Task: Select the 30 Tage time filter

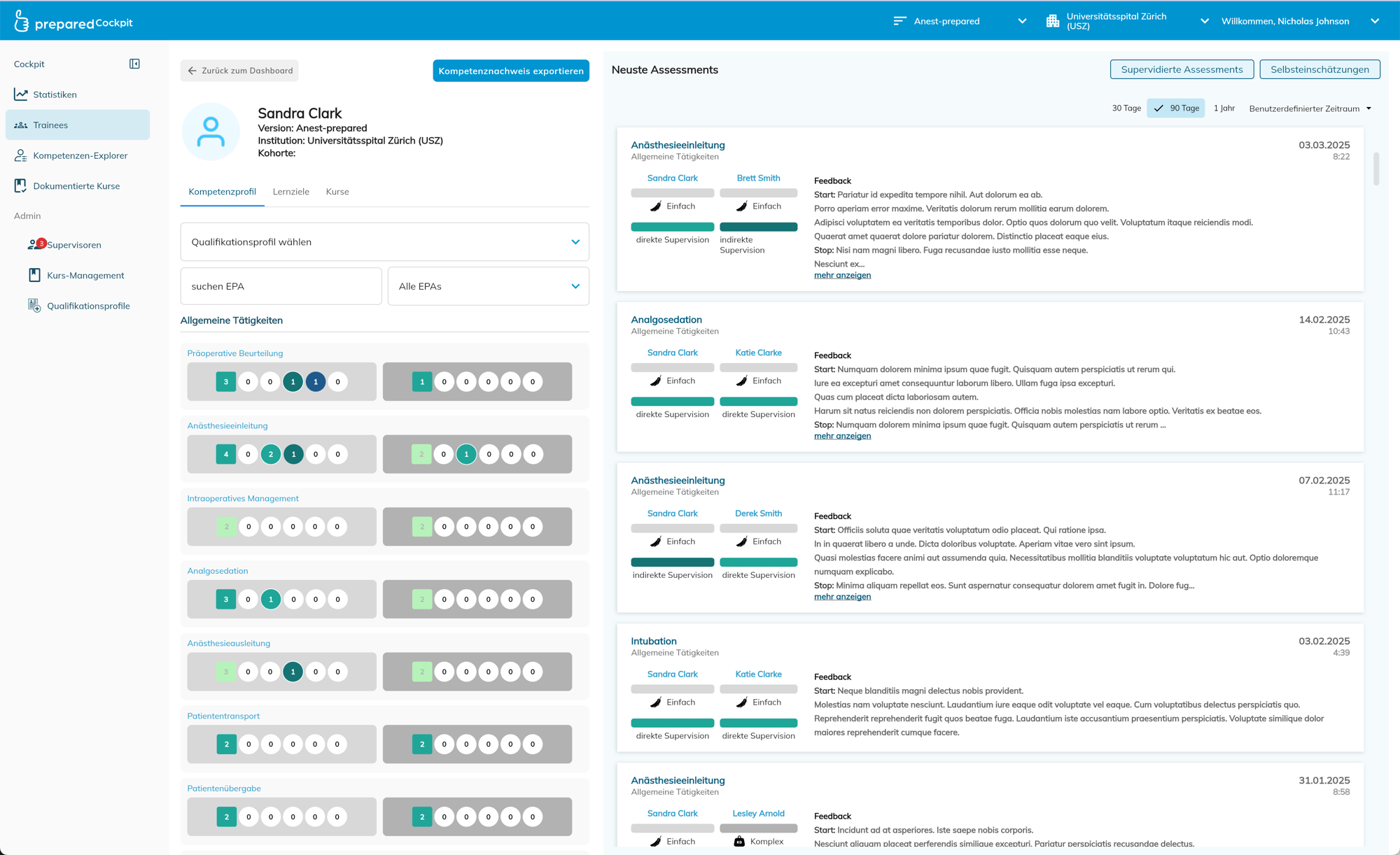Action: (1126, 108)
